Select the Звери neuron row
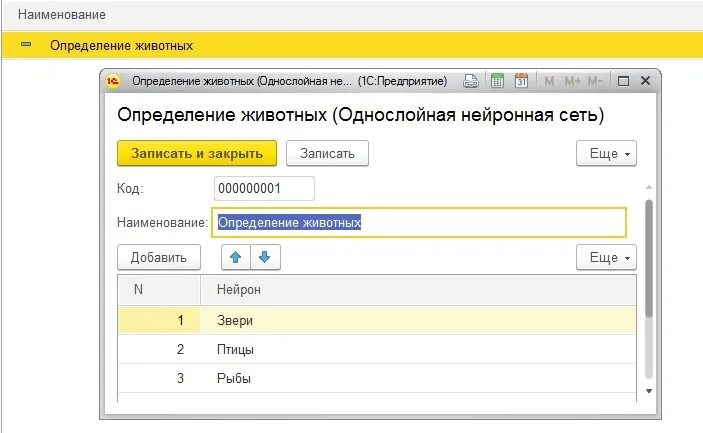This screenshot has height=433, width=703. coord(377,320)
